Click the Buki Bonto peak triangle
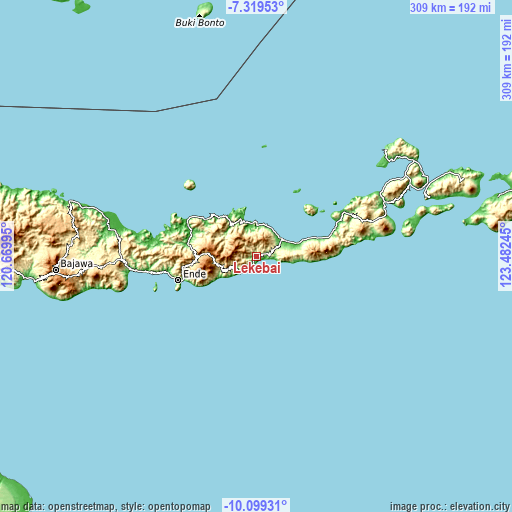The width and height of the screenshot is (512, 512). pos(199,15)
